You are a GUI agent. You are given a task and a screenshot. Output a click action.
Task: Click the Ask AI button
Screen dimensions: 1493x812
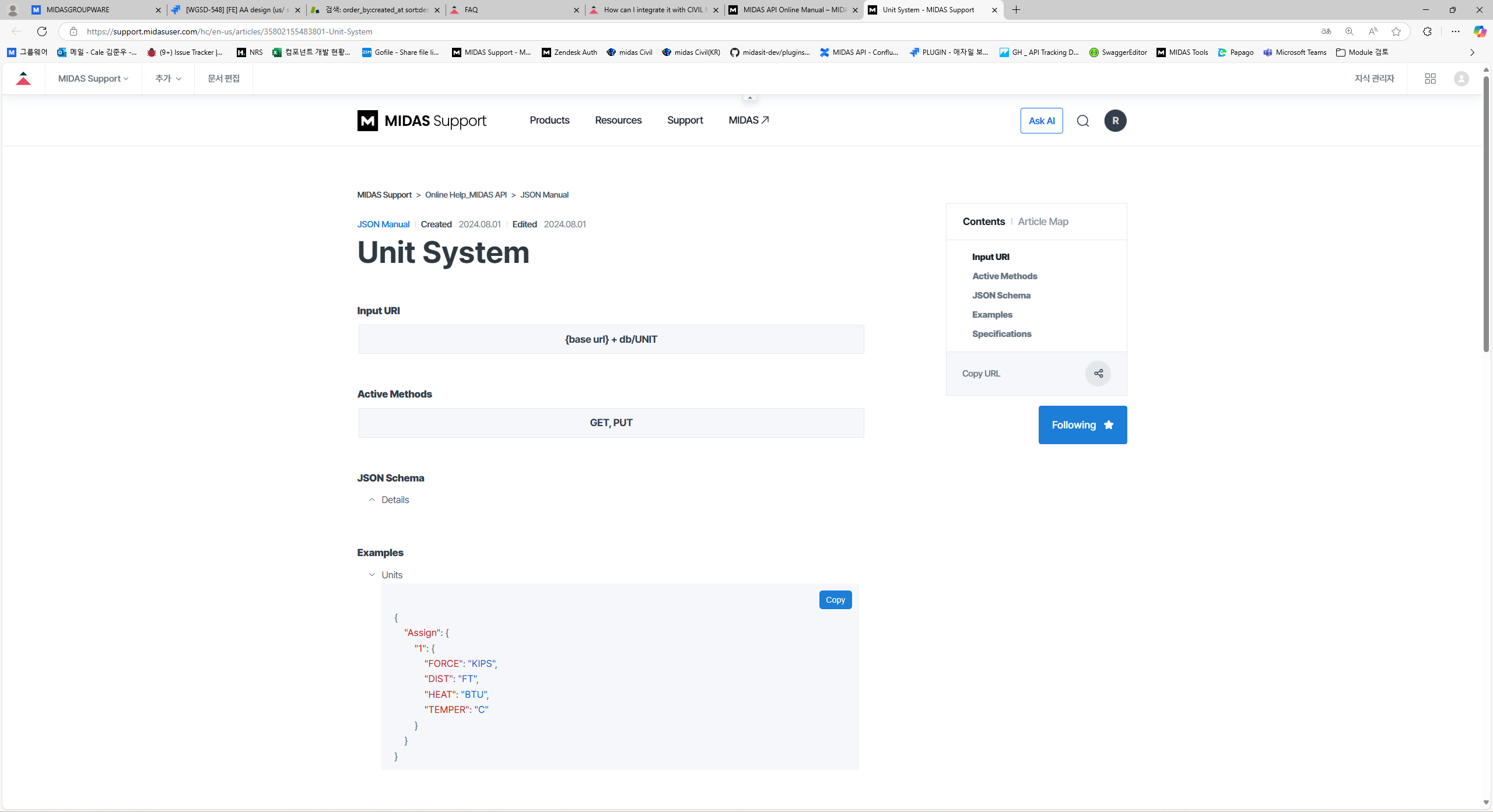click(x=1042, y=121)
